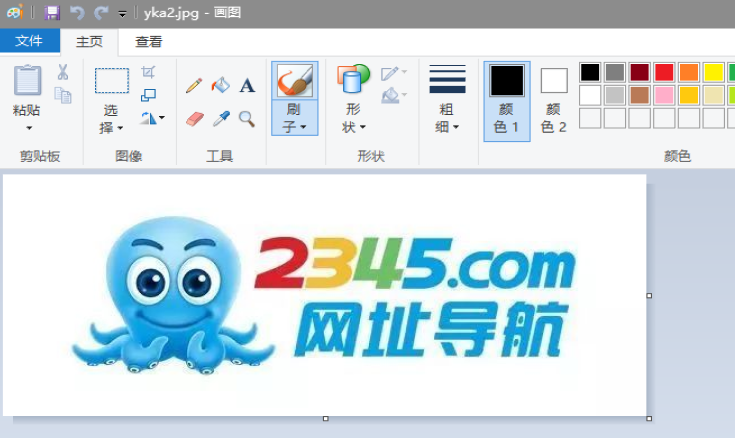Select the Magnifier tool
This screenshot has width=735, height=438.
(x=246, y=119)
